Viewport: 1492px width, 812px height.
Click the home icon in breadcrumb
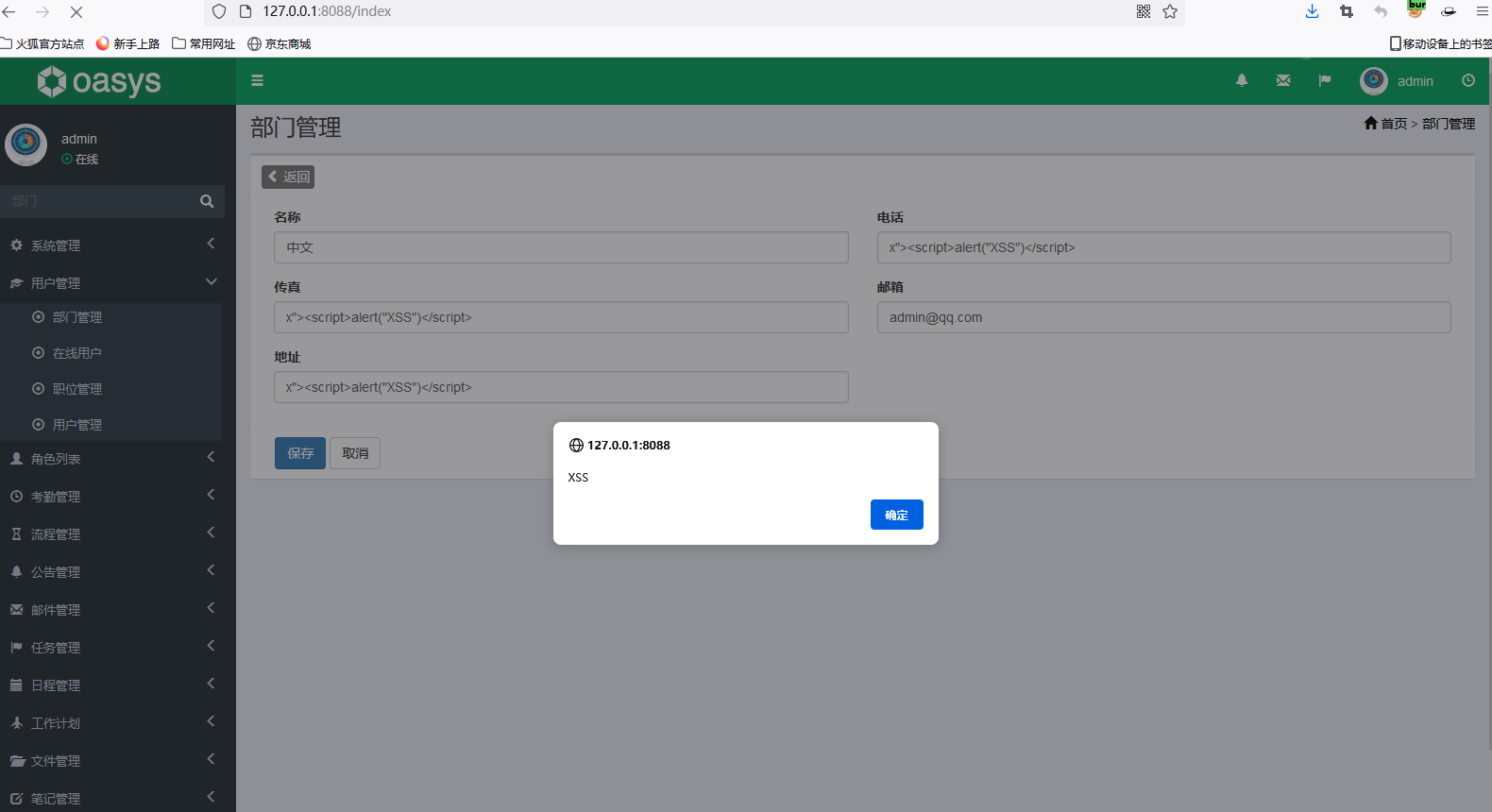1371,124
